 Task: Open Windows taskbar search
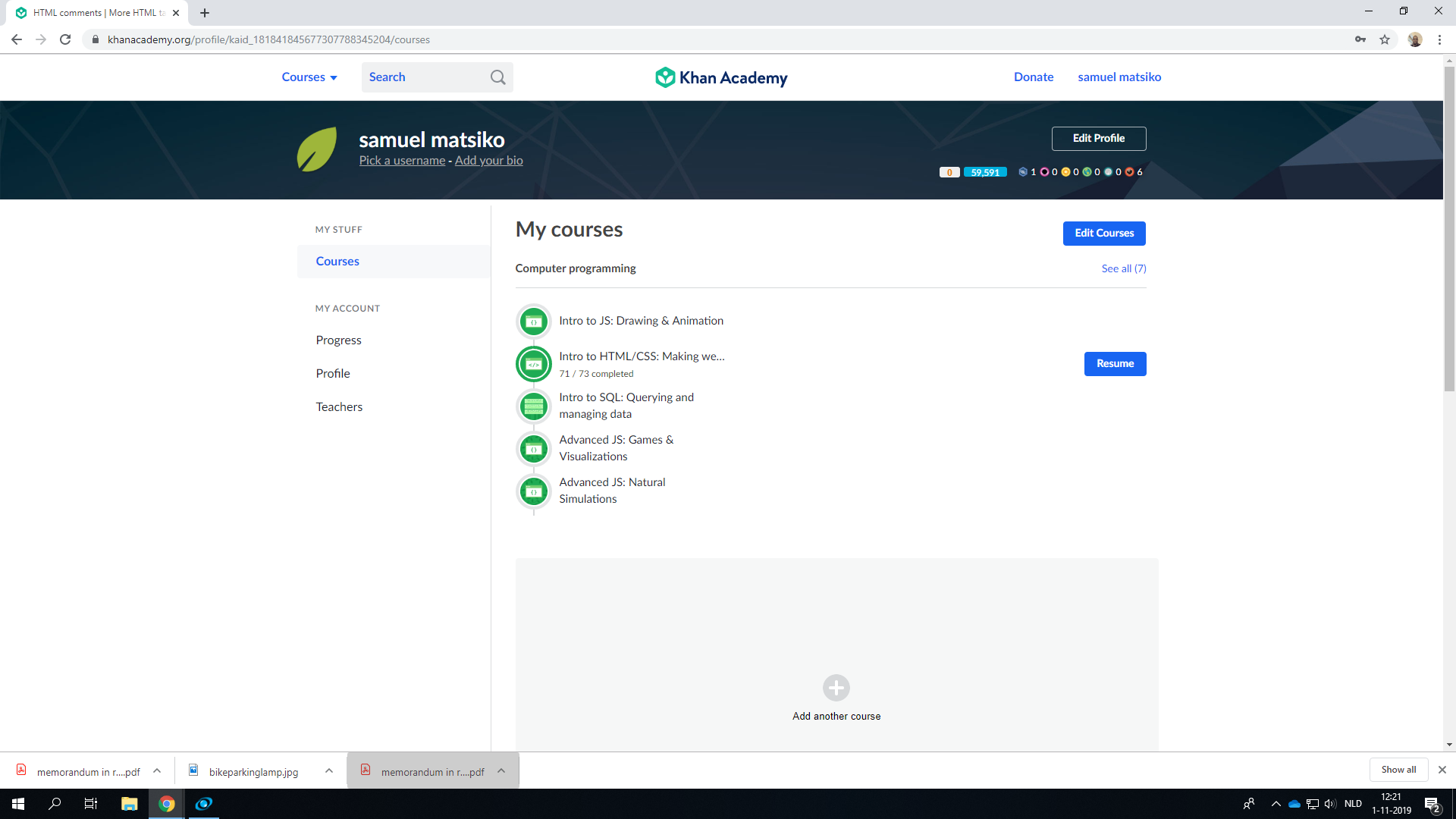coord(55,804)
